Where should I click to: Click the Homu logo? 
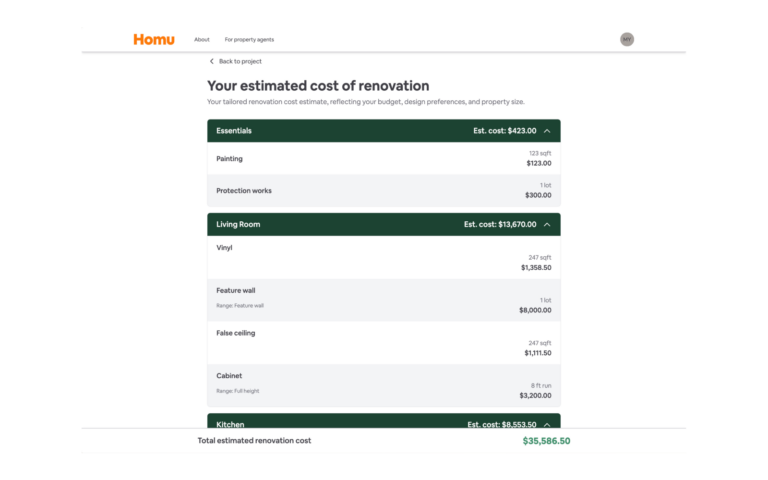coord(154,39)
